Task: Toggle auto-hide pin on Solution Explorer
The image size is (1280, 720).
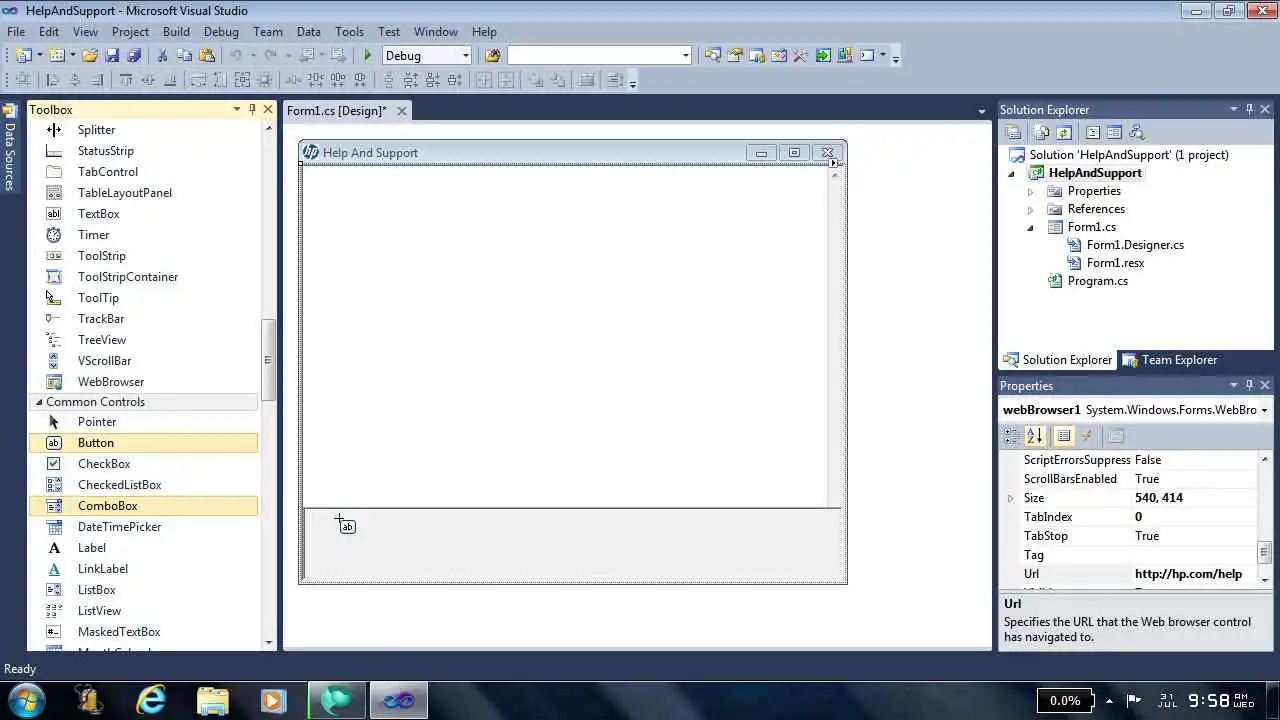Action: tap(1249, 109)
